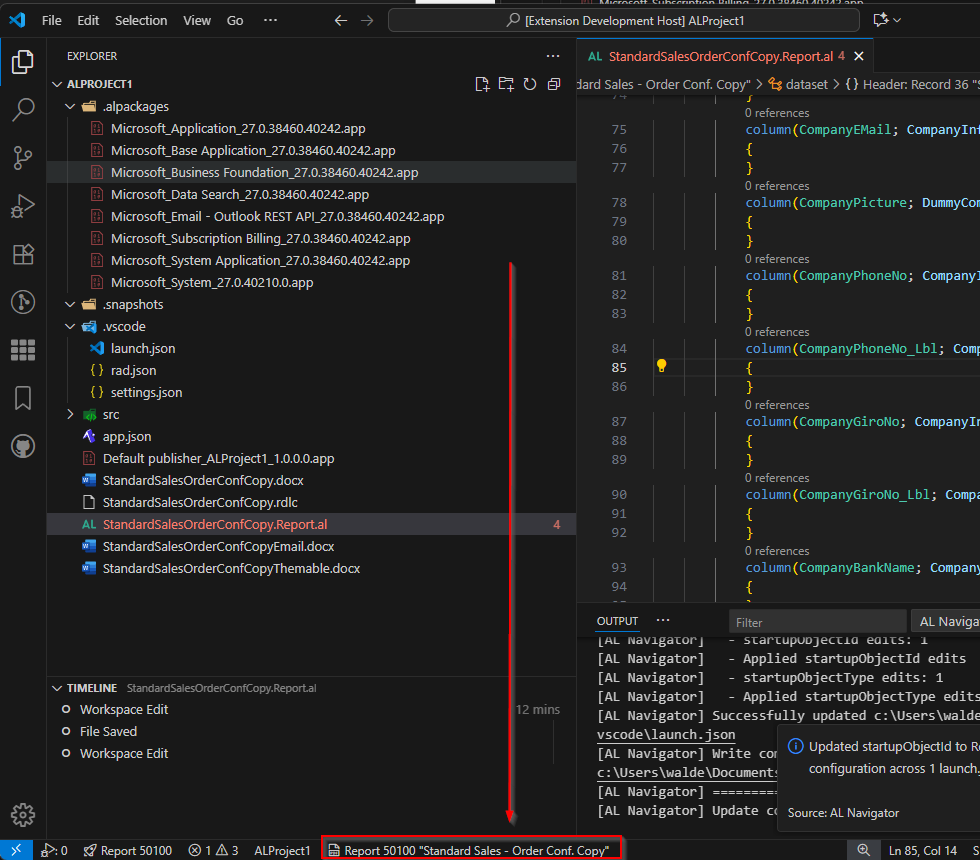Open the Search view in activity bar
Screen dimensions: 980x860
(x=22, y=110)
